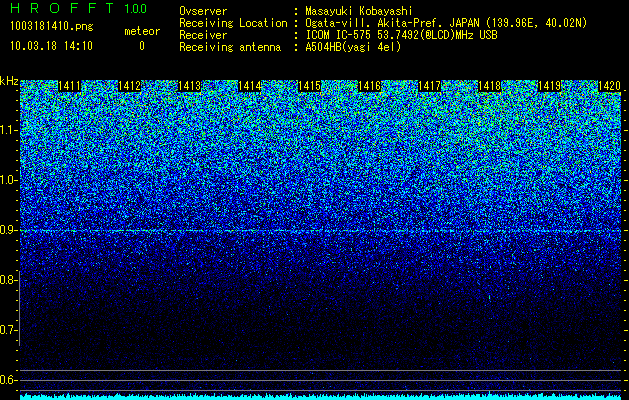
Task: Click the Receiving Location label
Action: [233, 23]
